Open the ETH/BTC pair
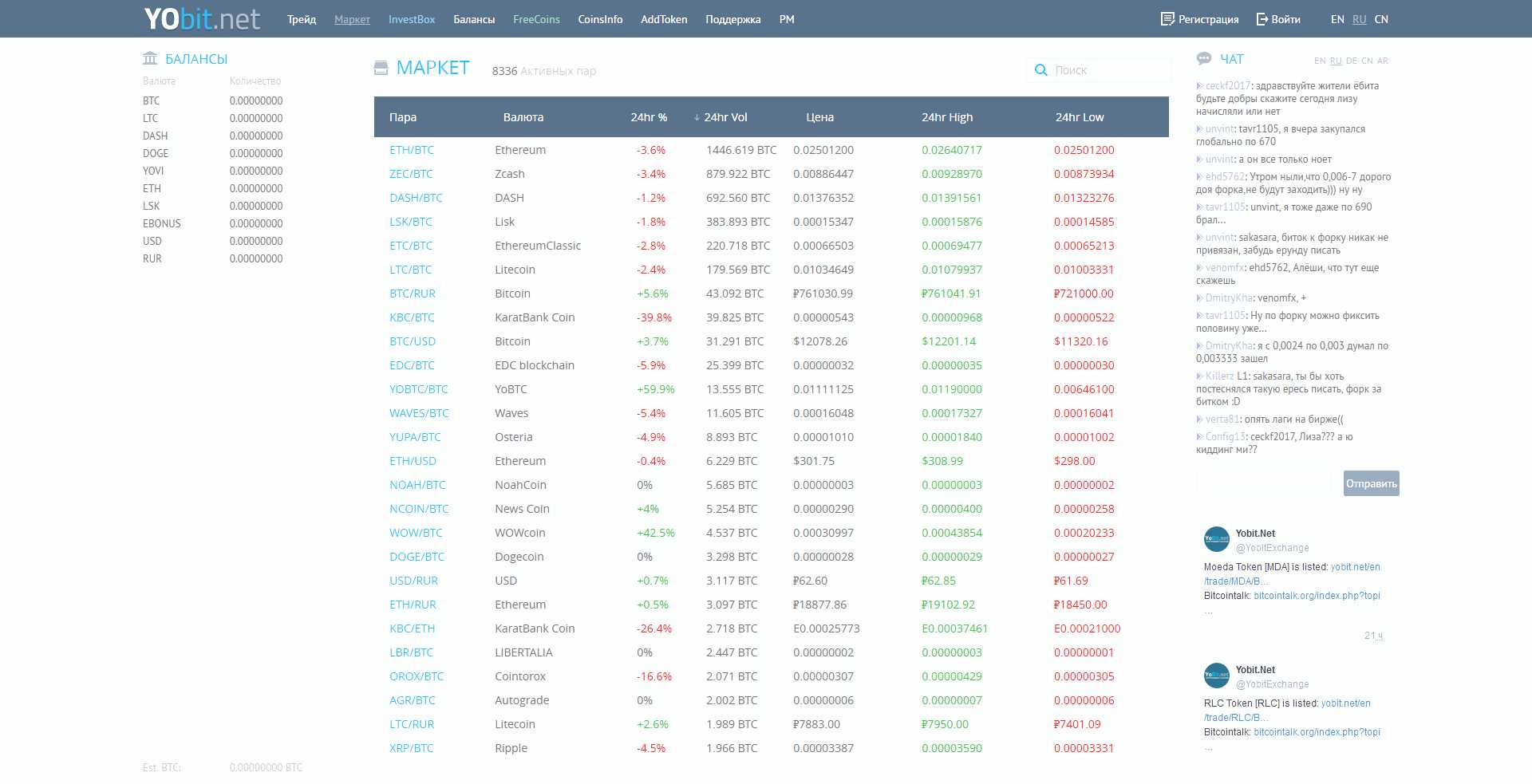This screenshot has width=1532, height=784. point(412,150)
